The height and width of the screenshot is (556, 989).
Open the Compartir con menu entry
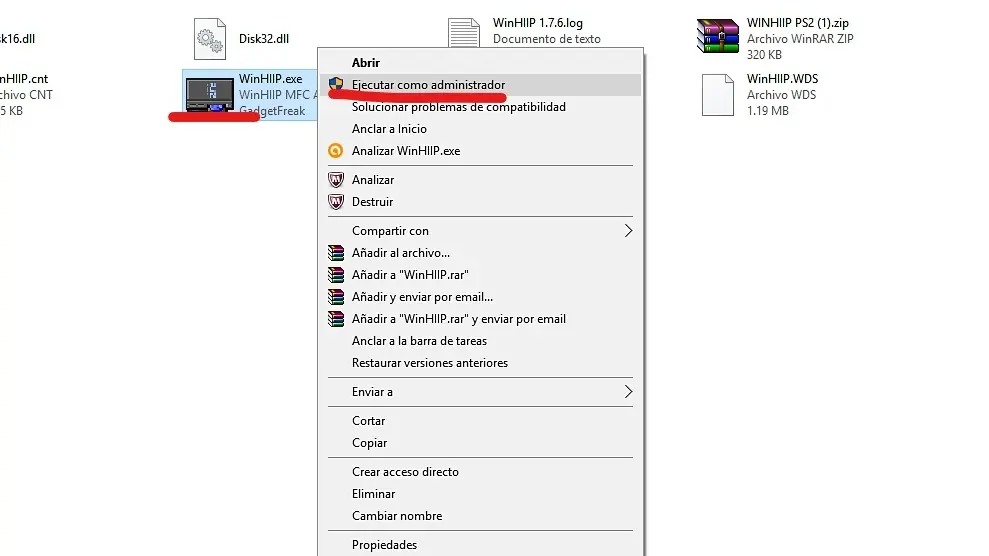pos(481,231)
